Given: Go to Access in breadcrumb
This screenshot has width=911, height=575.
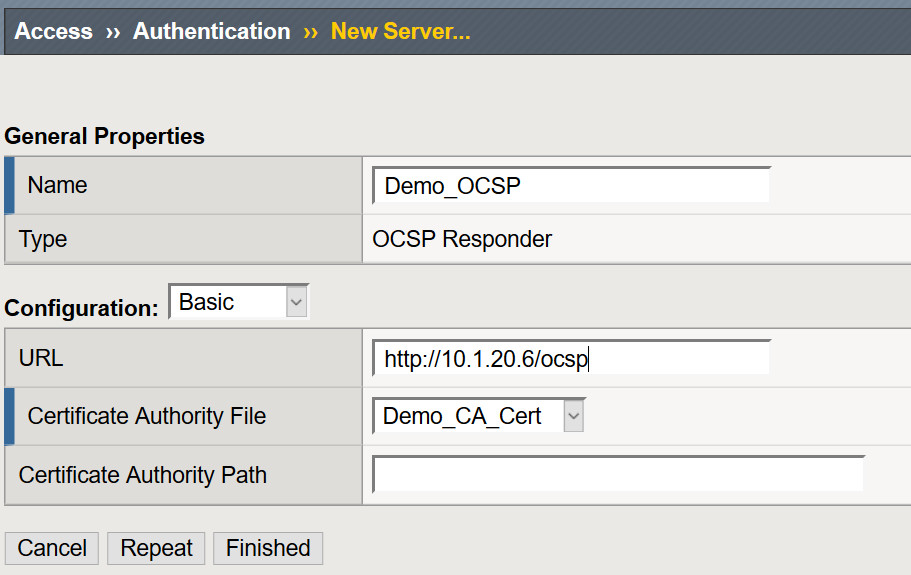Looking at the screenshot, I should coord(53,31).
